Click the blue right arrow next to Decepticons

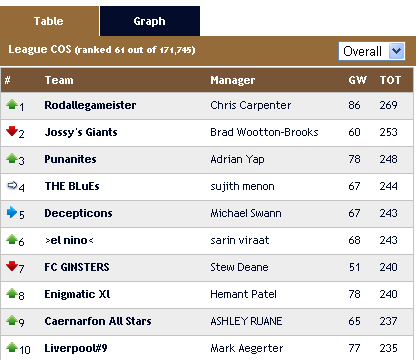12,212
